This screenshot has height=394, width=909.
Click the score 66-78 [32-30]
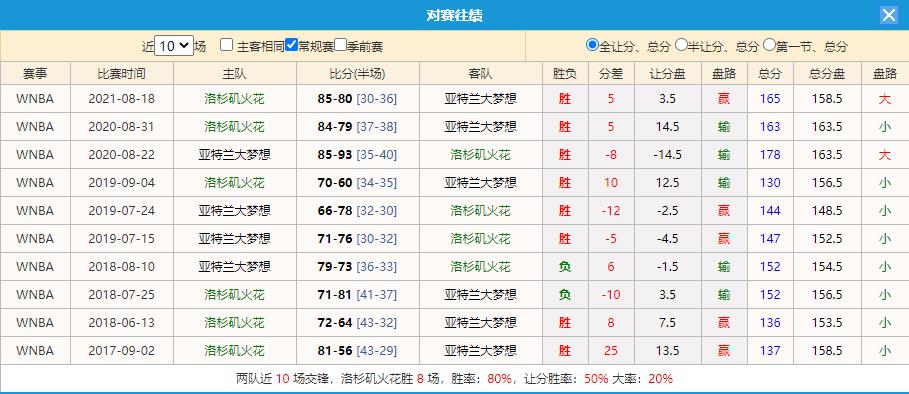(358, 210)
